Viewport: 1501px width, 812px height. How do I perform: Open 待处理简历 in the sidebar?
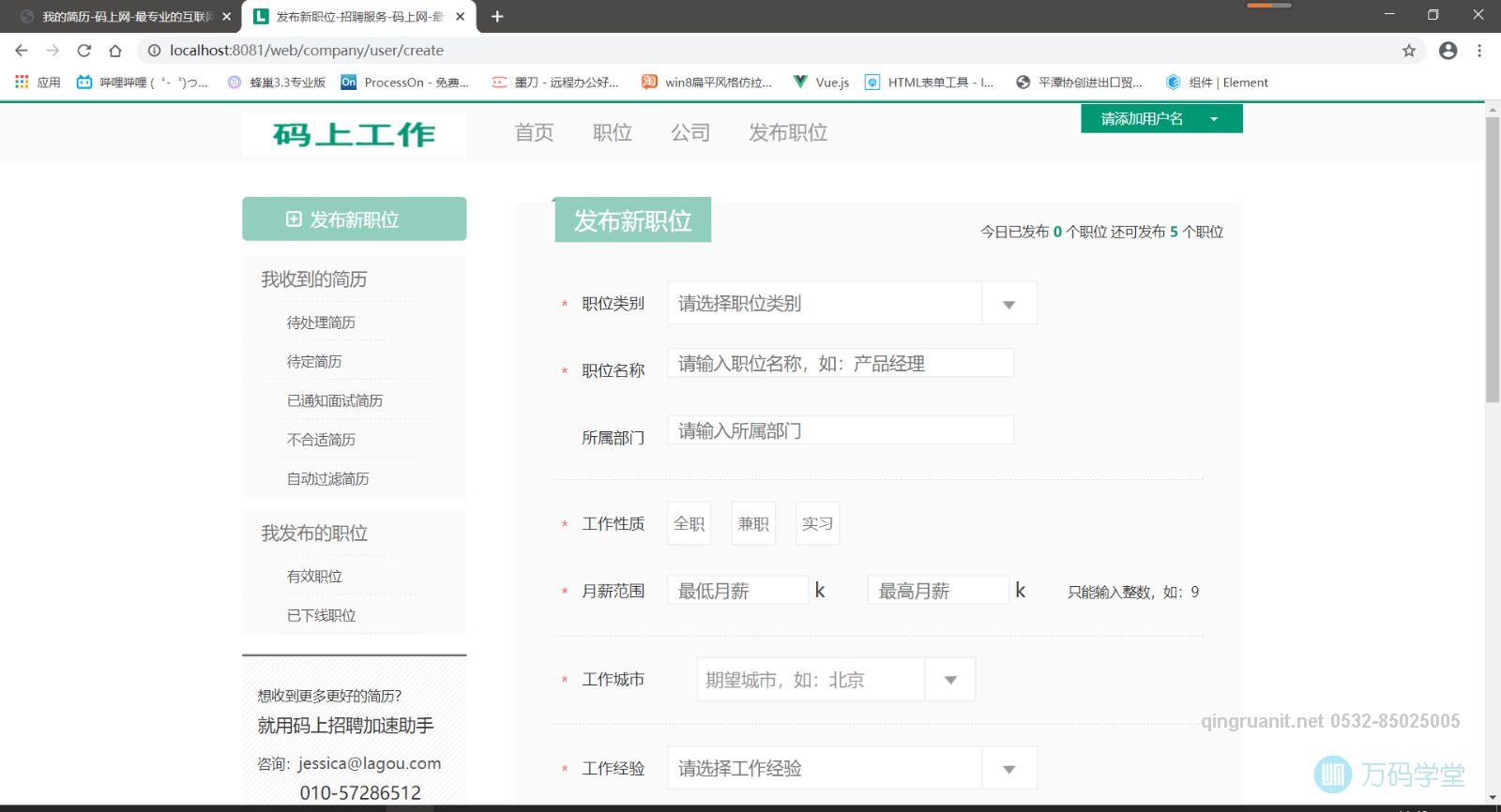pyautogui.click(x=321, y=323)
